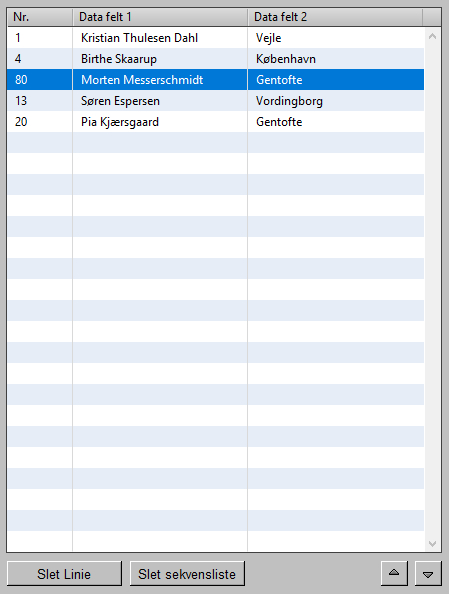Viewport: 449px width, 594px height.
Task: Click the scrollbar down arrow
Action: 432,543
